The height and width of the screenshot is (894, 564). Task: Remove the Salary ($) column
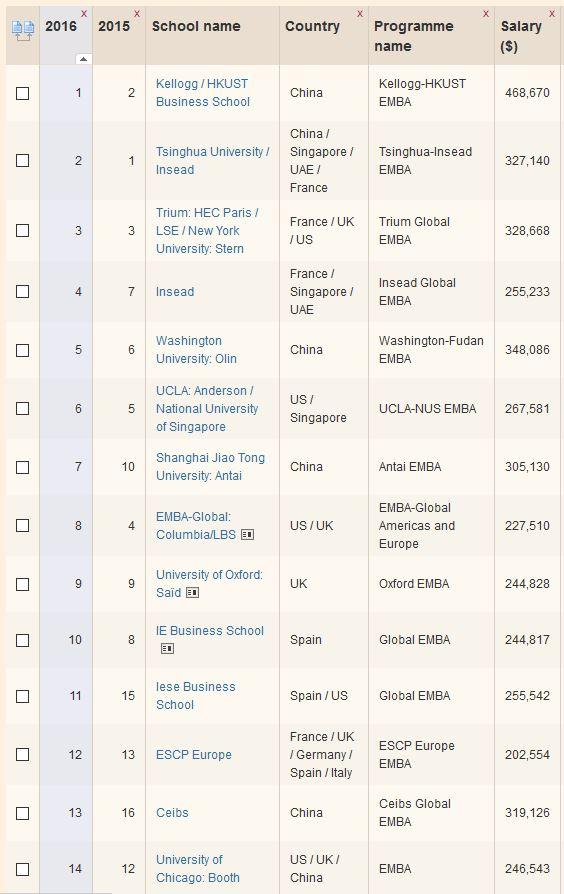point(552,14)
